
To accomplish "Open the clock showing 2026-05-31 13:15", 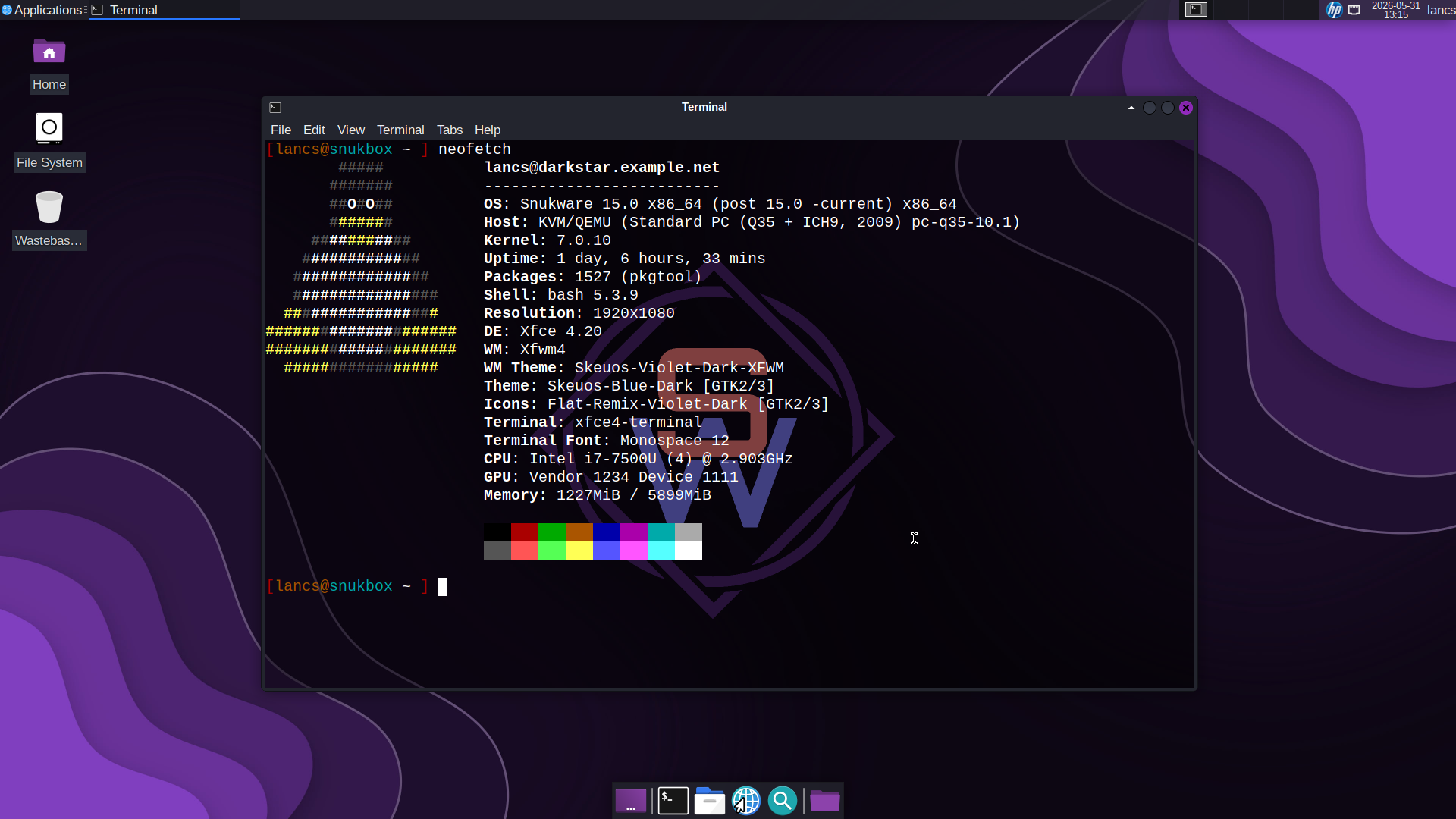I will coord(1395,10).
